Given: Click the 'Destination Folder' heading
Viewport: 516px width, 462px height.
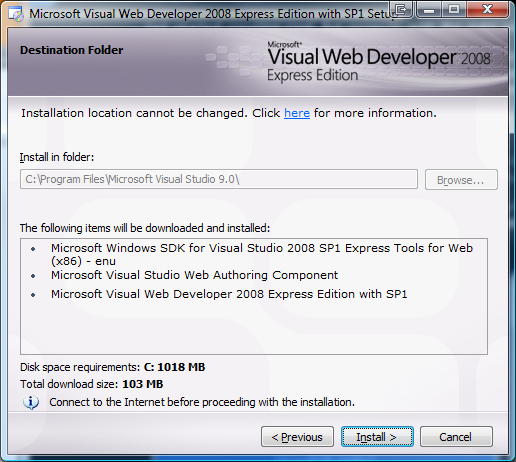Looking at the screenshot, I should pyautogui.click(x=72, y=50).
